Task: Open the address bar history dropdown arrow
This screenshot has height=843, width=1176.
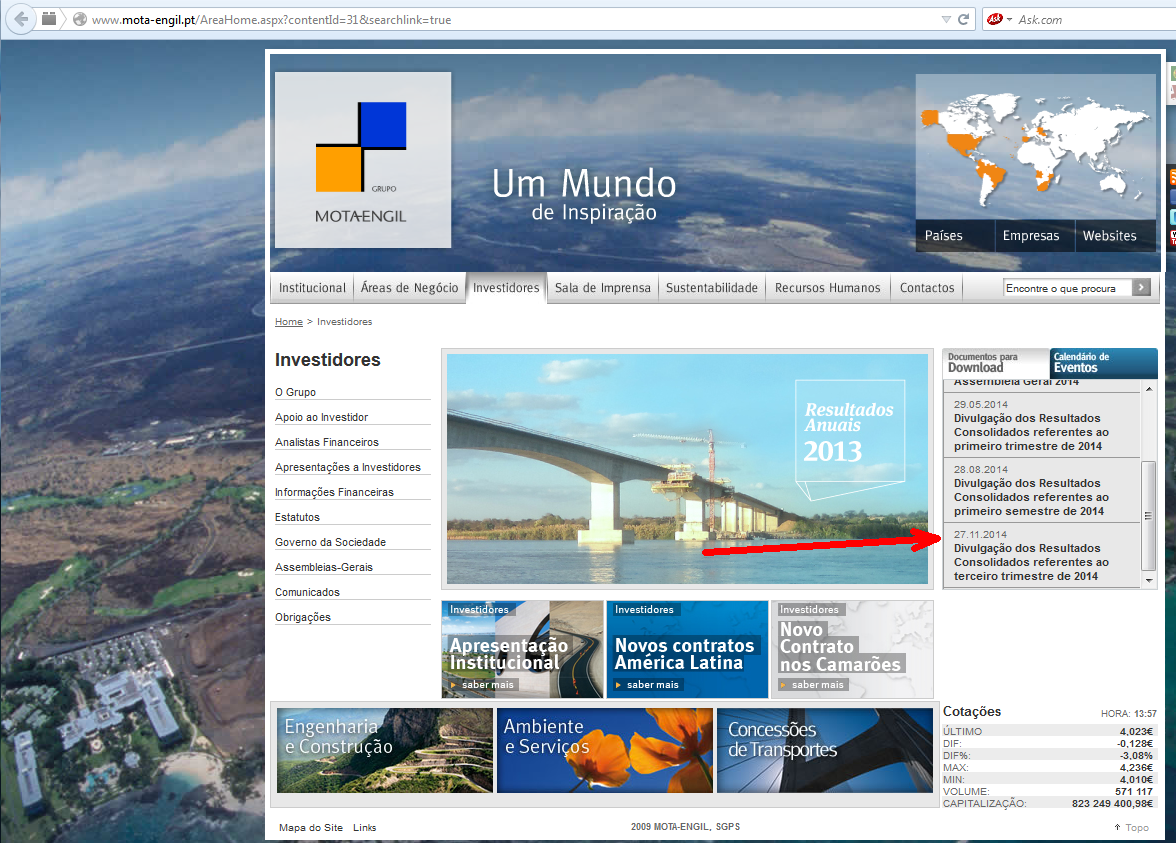Action: tap(946, 20)
